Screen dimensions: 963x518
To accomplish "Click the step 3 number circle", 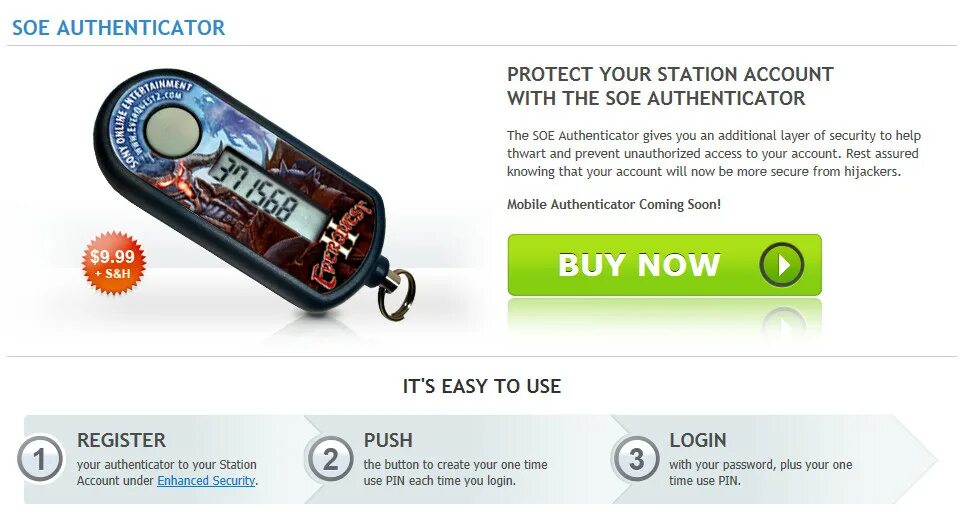I will pyautogui.click(x=636, y=459).
